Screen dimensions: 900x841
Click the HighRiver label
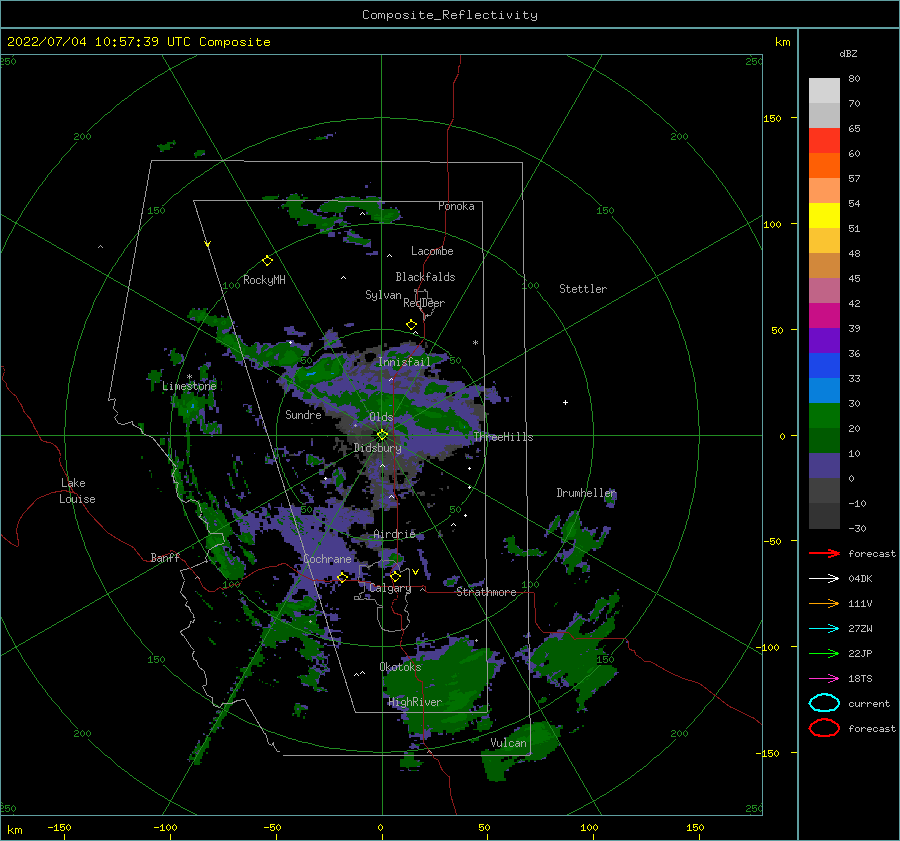pos(415,702)
